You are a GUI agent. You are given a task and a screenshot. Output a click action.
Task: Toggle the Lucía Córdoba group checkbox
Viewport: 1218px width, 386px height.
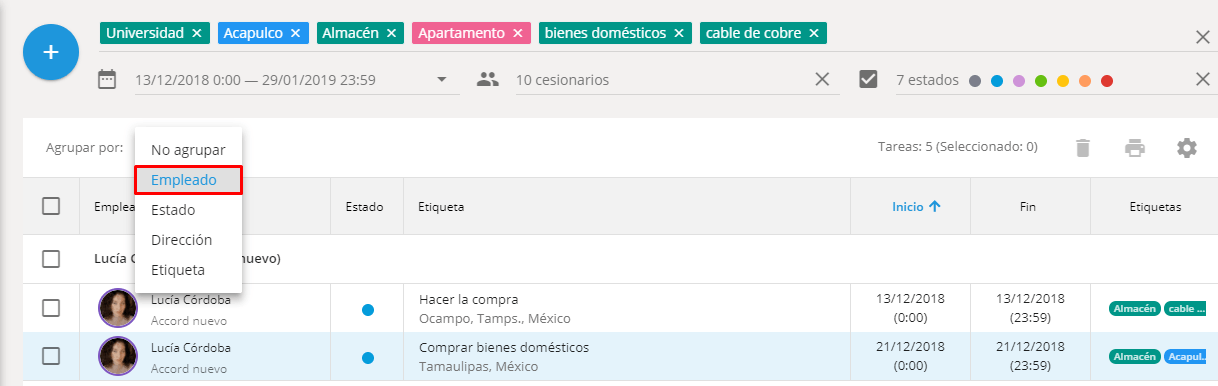[x=51, y=259]
